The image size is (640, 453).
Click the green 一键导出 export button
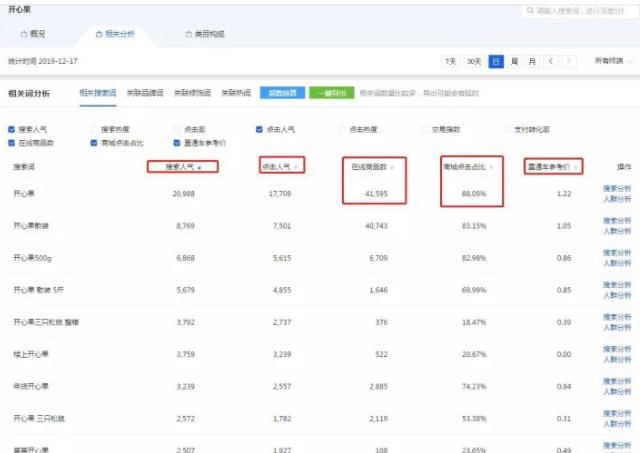tap(331, 93)
